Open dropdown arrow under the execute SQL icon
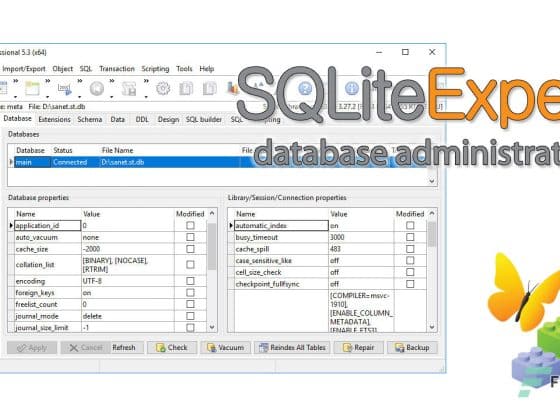560x420 pixels. tap(79, 97)
